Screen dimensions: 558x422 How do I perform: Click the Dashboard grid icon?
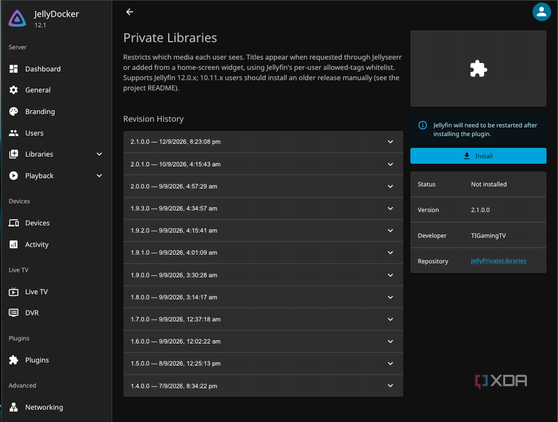pyautogui.click(x=14, y=69)
